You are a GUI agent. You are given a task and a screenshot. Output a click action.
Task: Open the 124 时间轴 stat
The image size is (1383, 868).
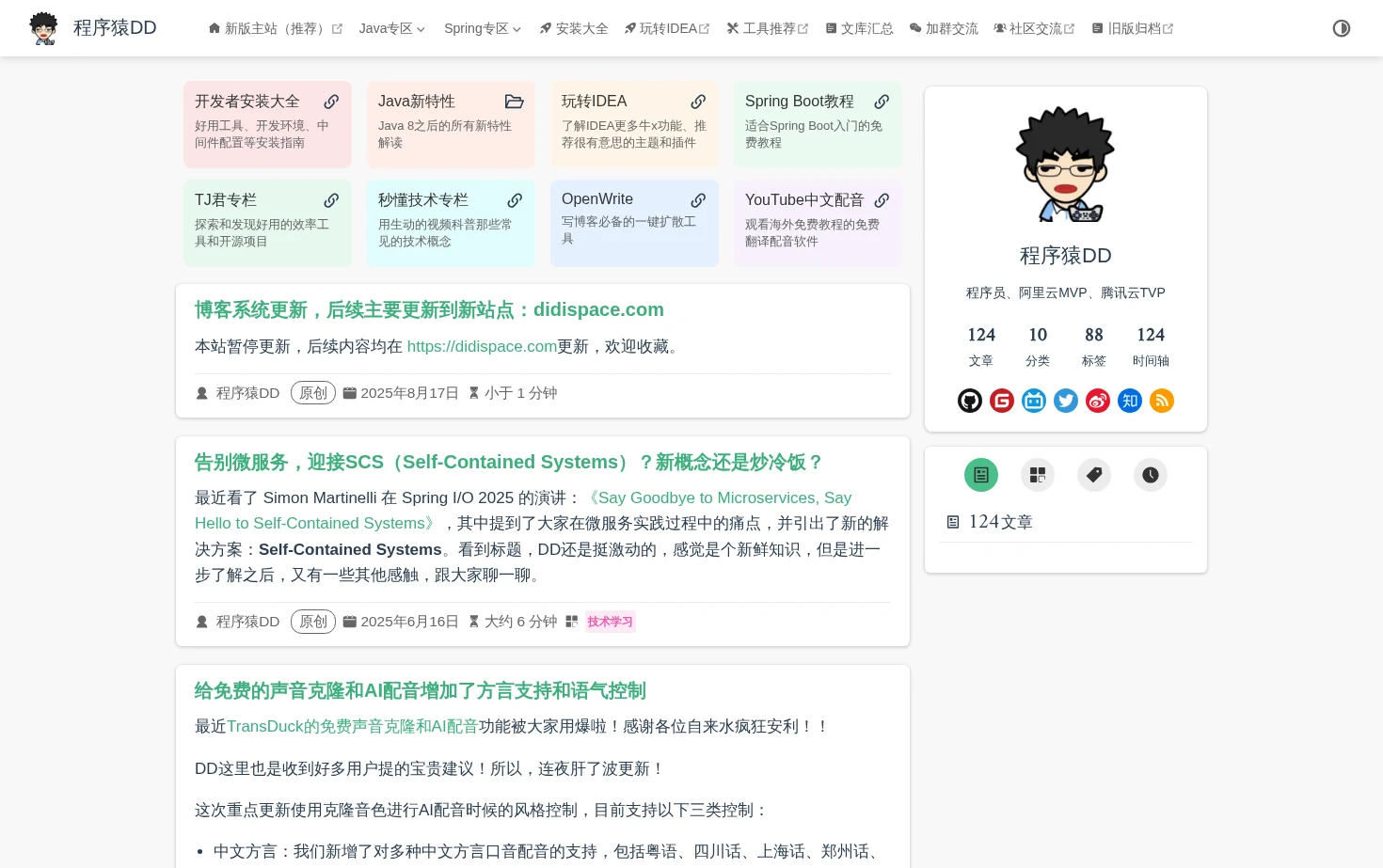pyautogui.click(x=1151, y=346)
